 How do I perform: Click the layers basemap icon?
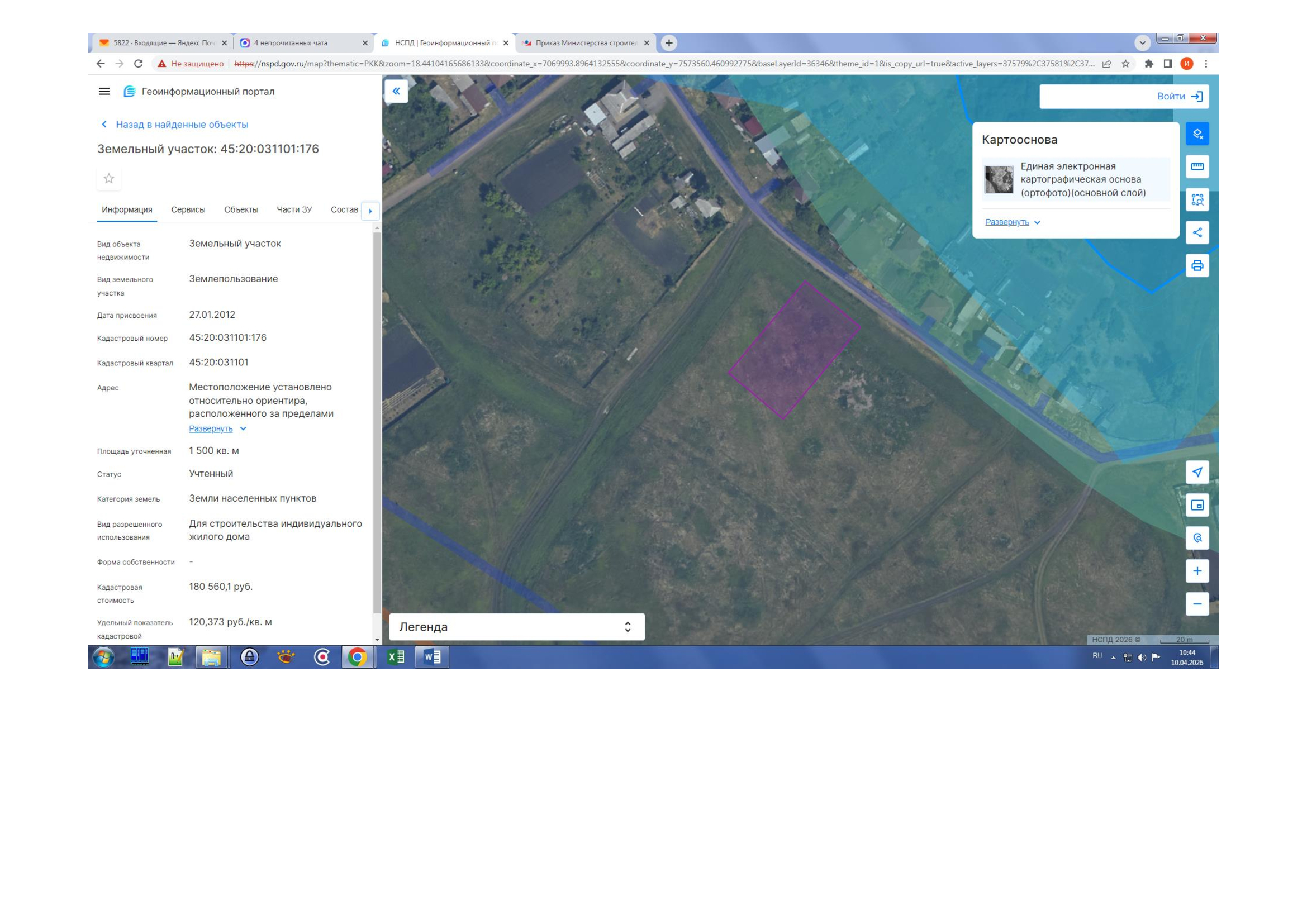click(x=1196, y=134)
